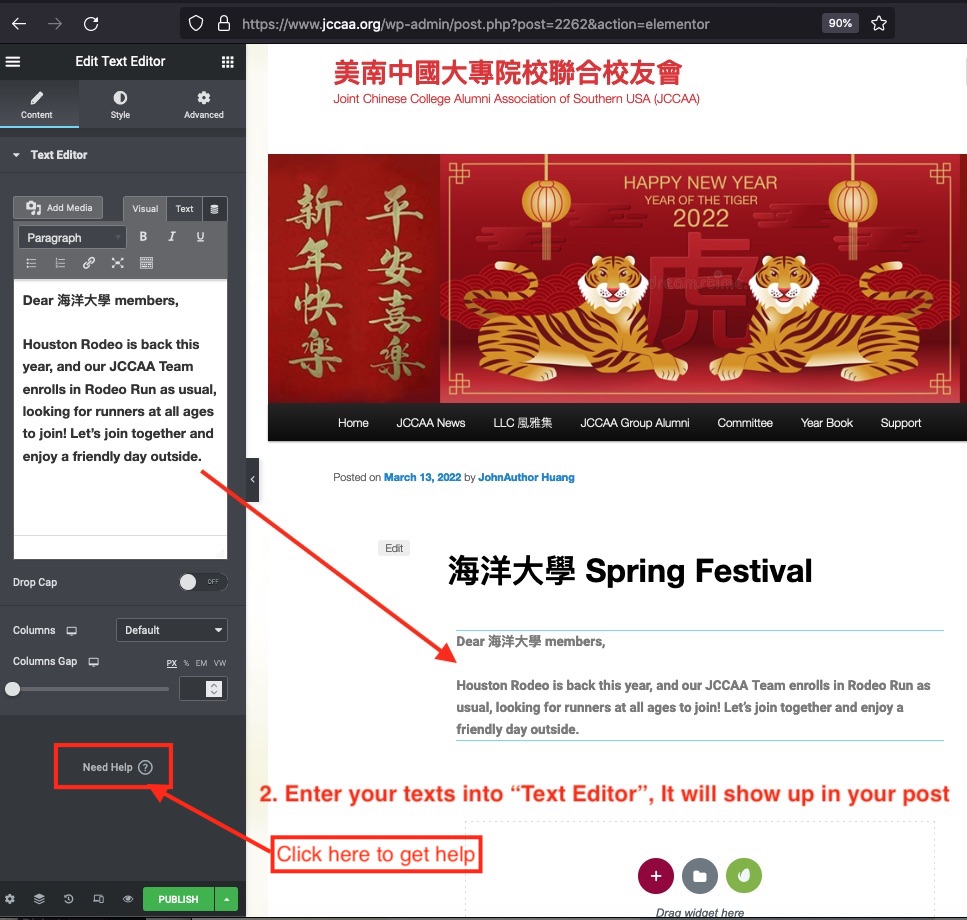
Task: Toggle the Drop Cap switch
Action: coord(204,582)
